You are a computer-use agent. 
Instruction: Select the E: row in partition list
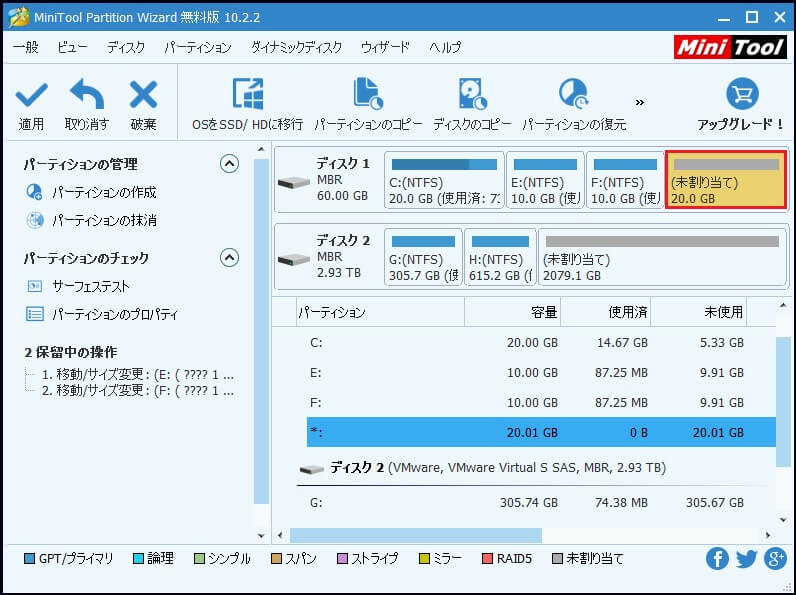pos(541,373)
